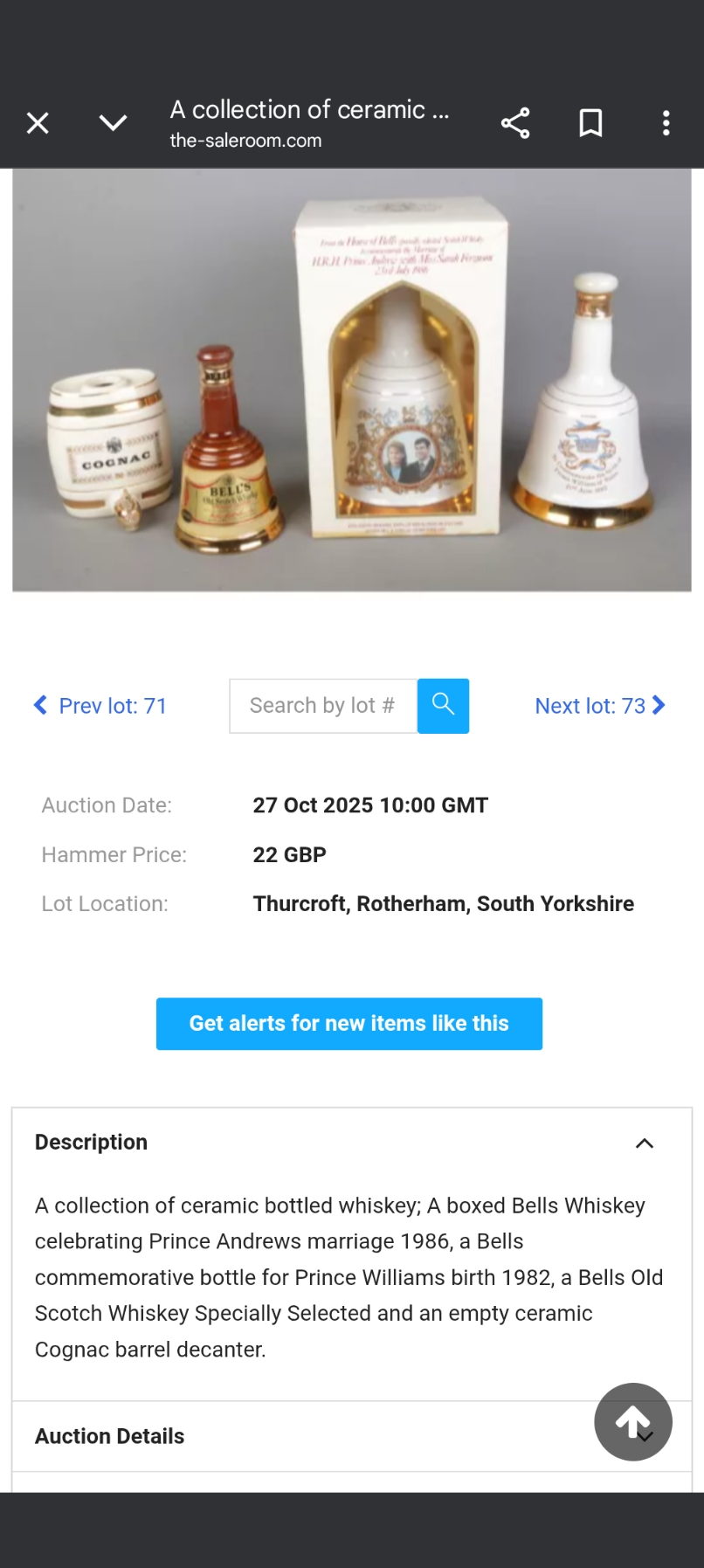704x1568 pixels.
Task: Tap the scroll-to-top arrow button
Action: (x=633, y=1421)
